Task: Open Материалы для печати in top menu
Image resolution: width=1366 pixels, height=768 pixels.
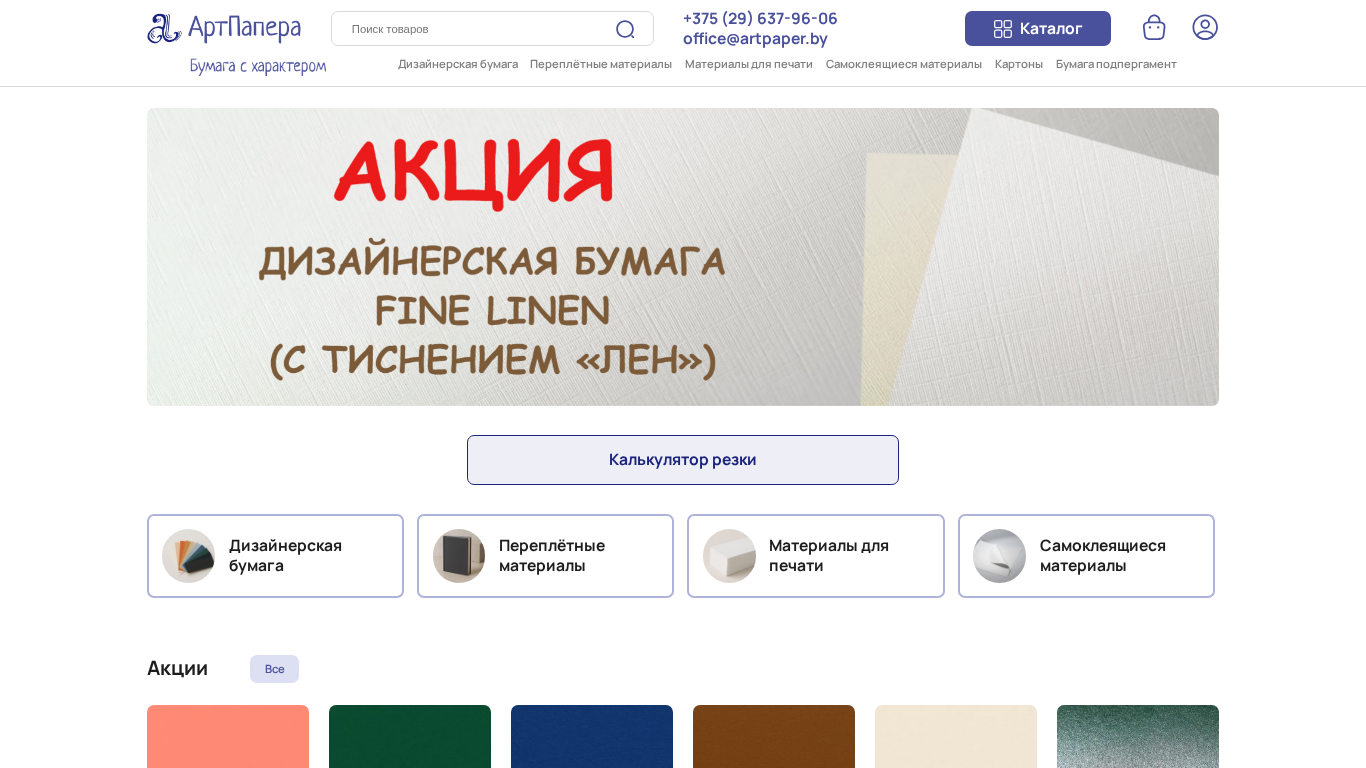Action: pos(749,64)
